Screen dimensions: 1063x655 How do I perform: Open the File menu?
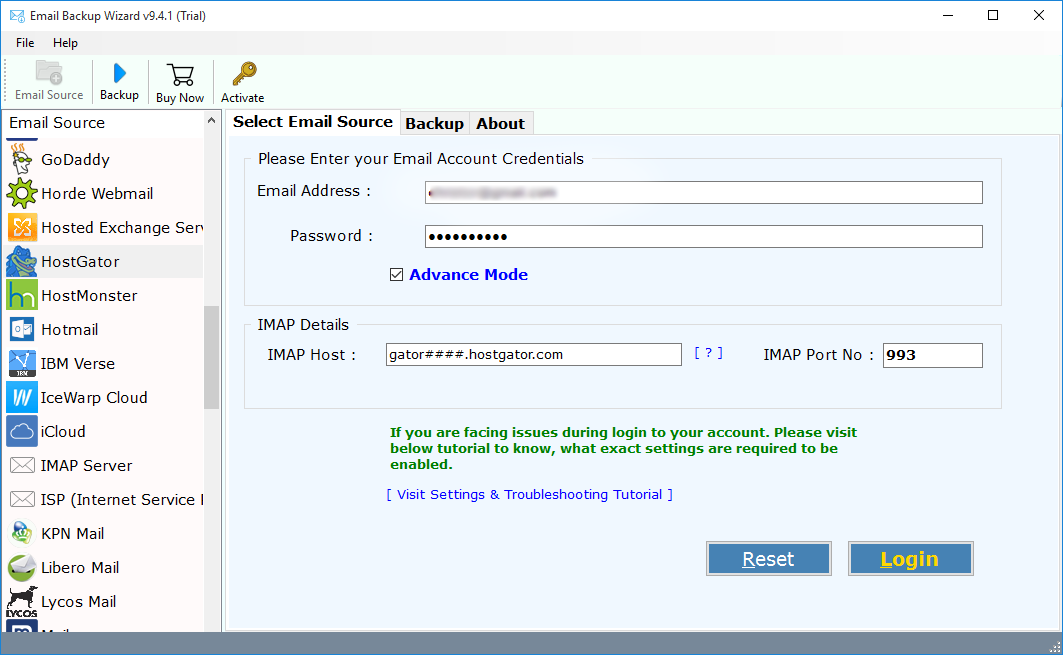25,43
